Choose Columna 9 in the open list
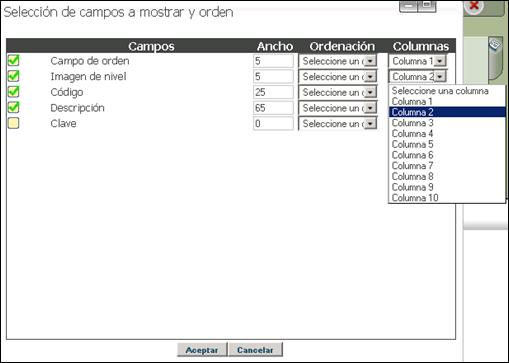The height and width of the screenshot is (363, 509). [447, 187]
